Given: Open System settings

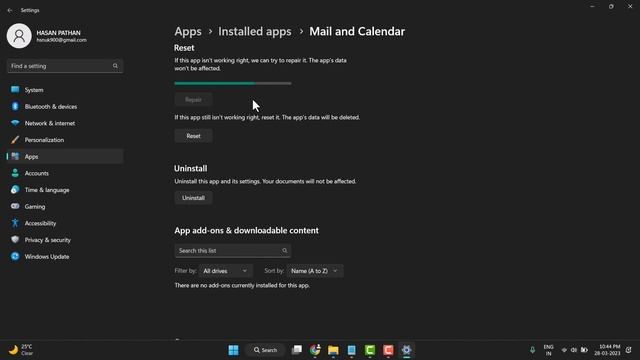Looking at the screenshot, I should tap(65, 90).
